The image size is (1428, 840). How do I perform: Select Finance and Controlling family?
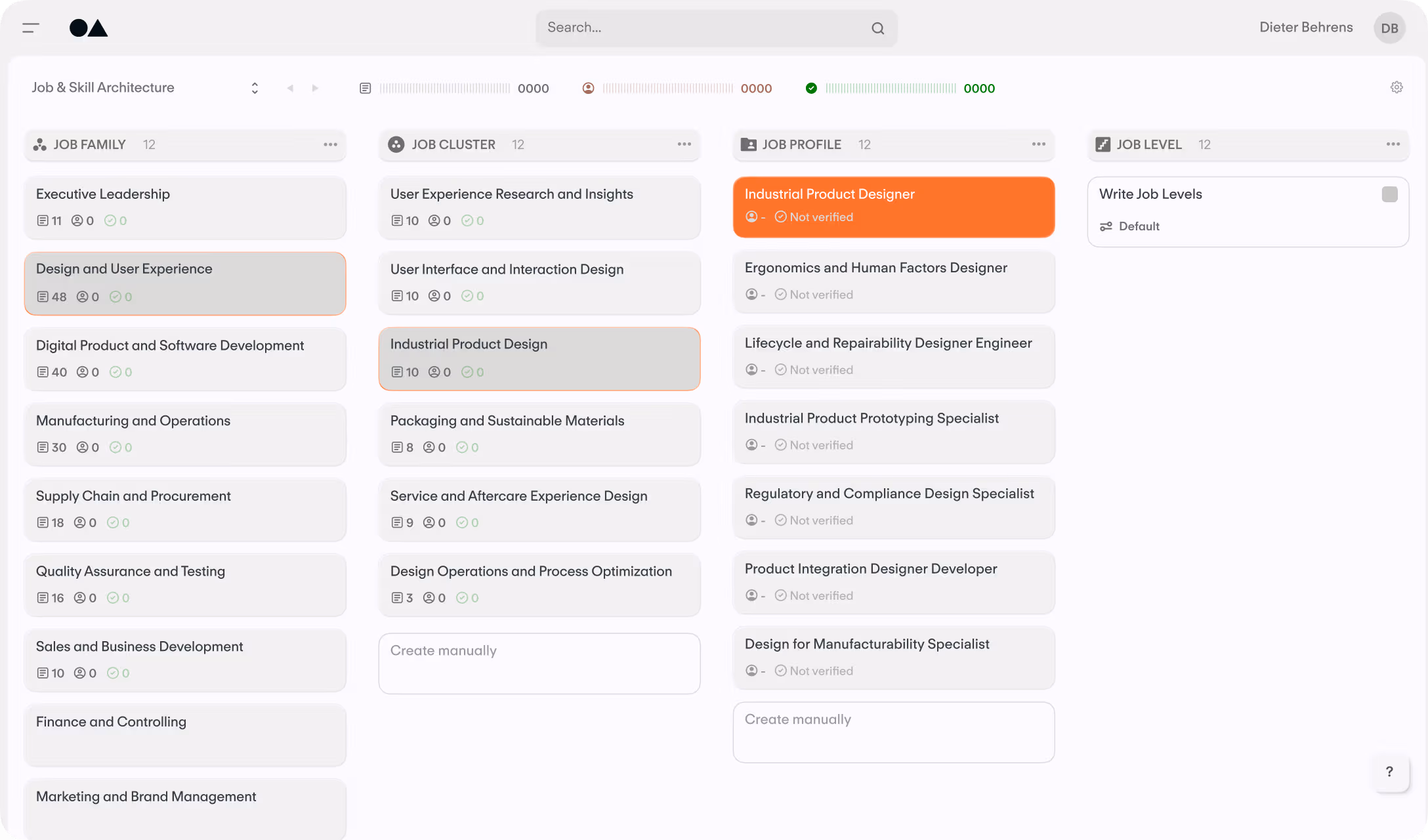click(185, 735)
